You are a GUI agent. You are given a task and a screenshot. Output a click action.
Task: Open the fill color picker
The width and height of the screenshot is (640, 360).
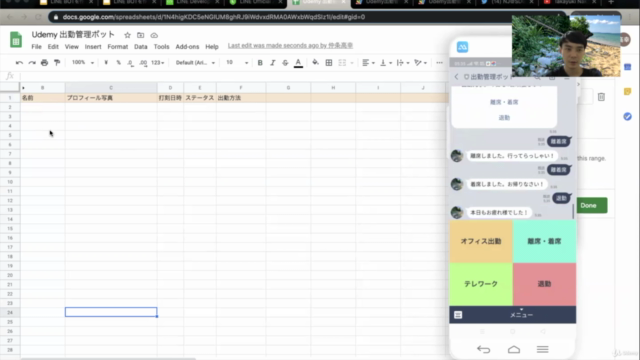315,63
